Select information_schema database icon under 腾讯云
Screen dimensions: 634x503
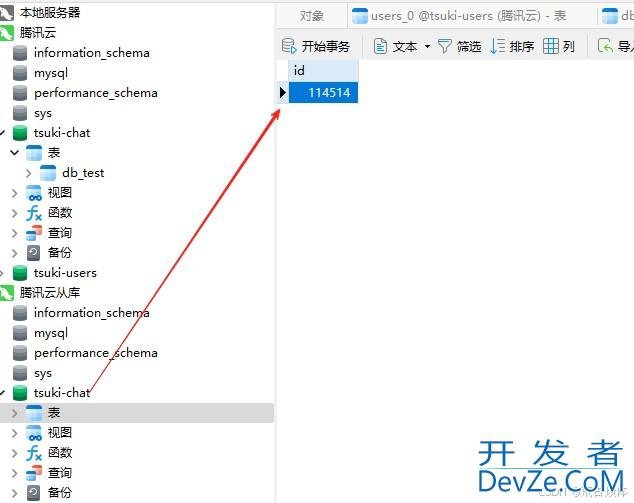[x=20, y=53]
